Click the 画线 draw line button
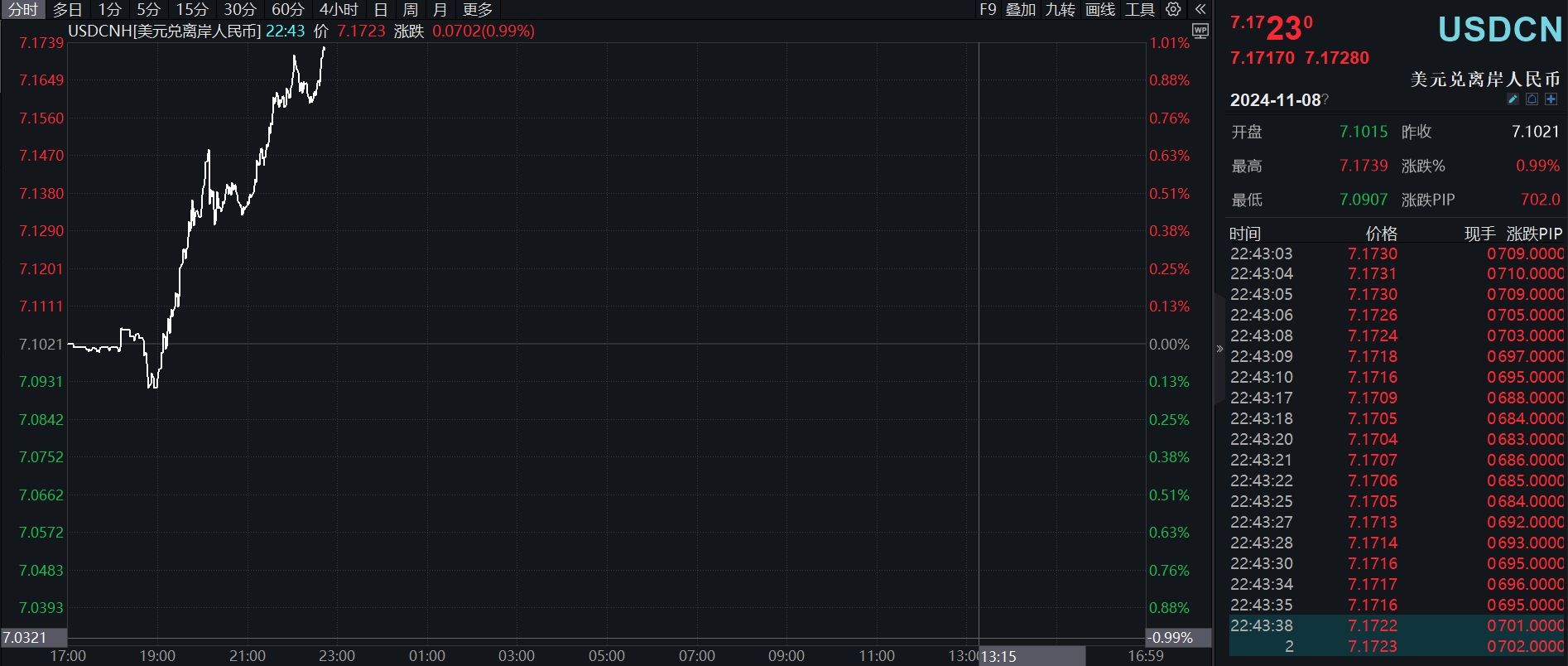The image size is (1568, 666). pyautogui.click(x=1100, y=10)
